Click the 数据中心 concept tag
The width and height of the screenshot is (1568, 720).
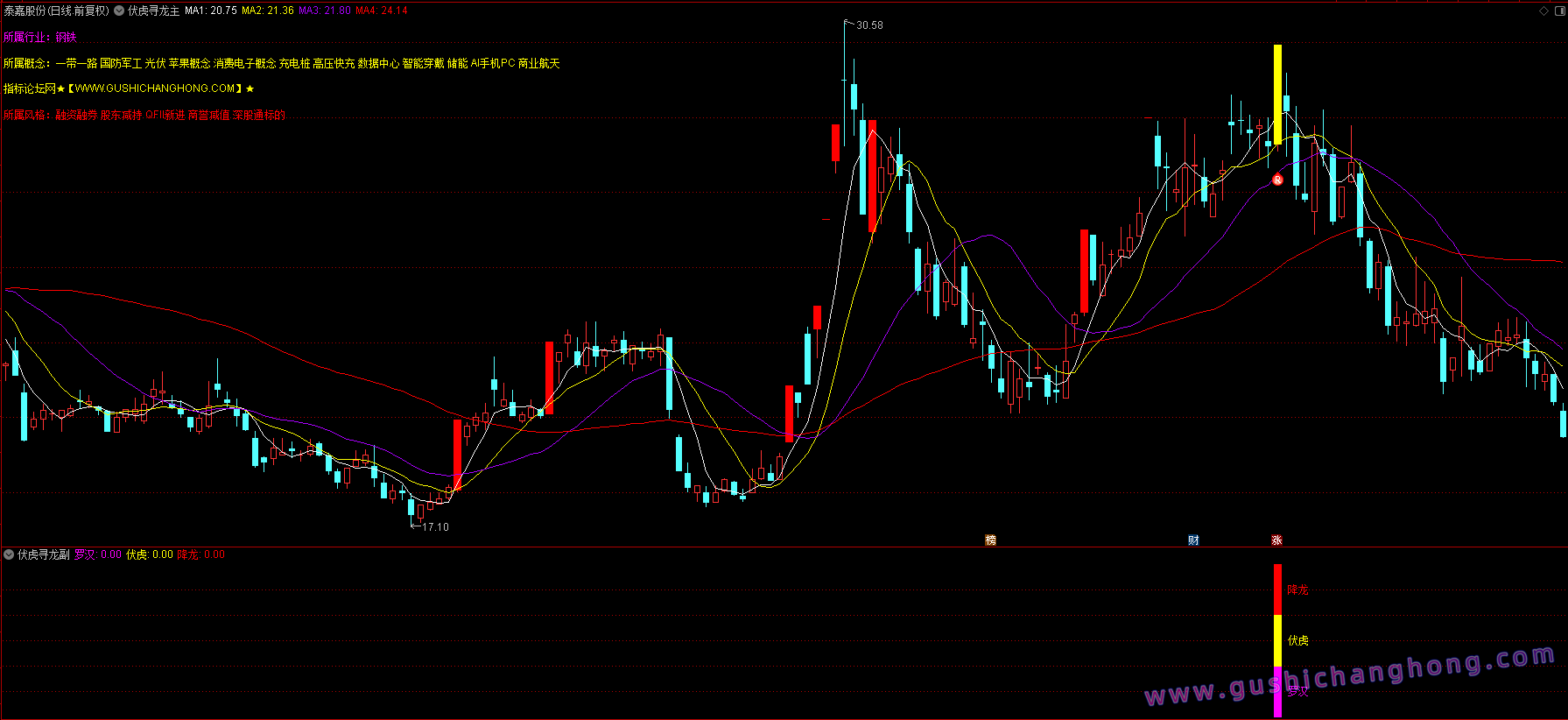coord(378,63)
